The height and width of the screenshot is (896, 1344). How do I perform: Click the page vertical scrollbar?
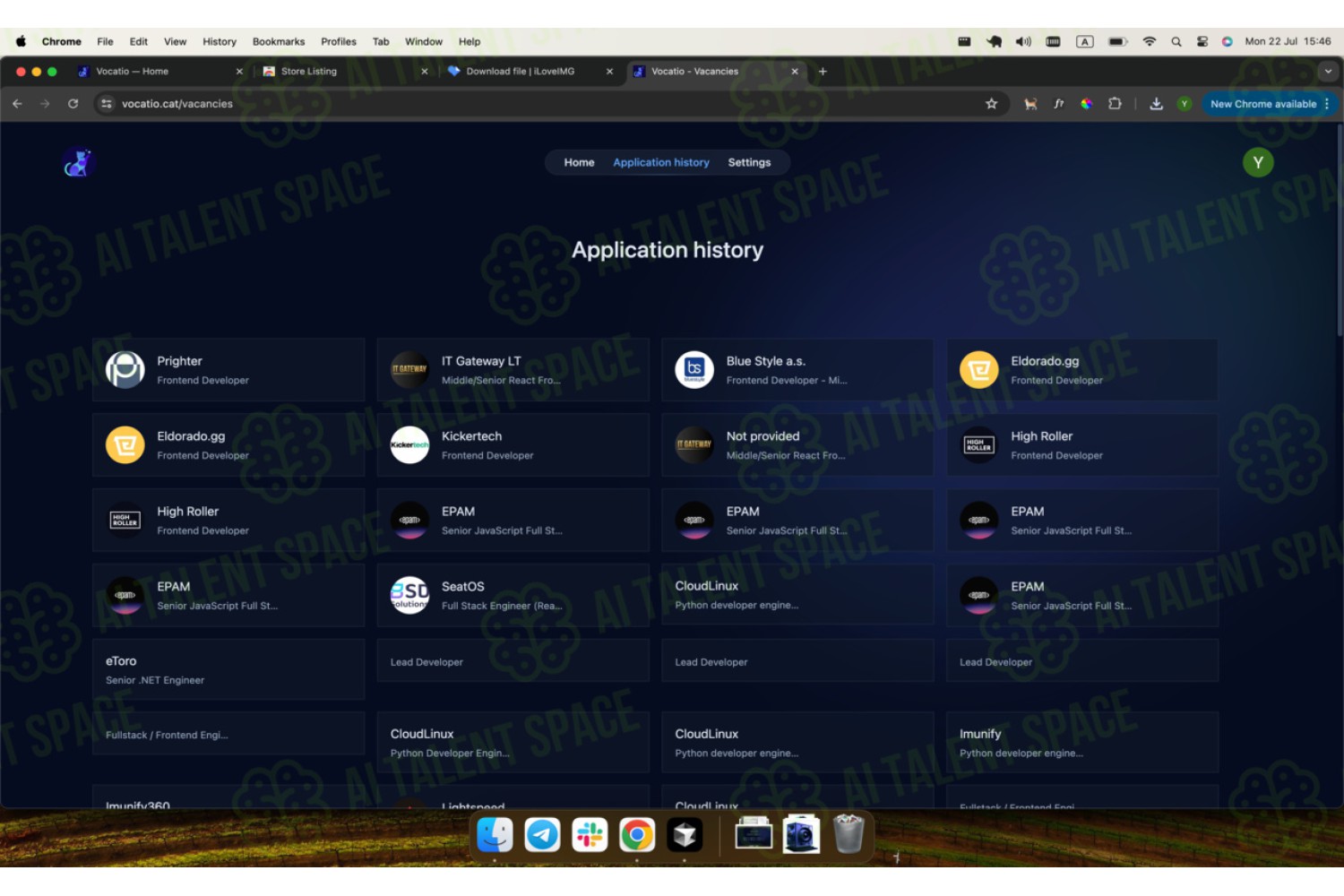coord(1340,231)
